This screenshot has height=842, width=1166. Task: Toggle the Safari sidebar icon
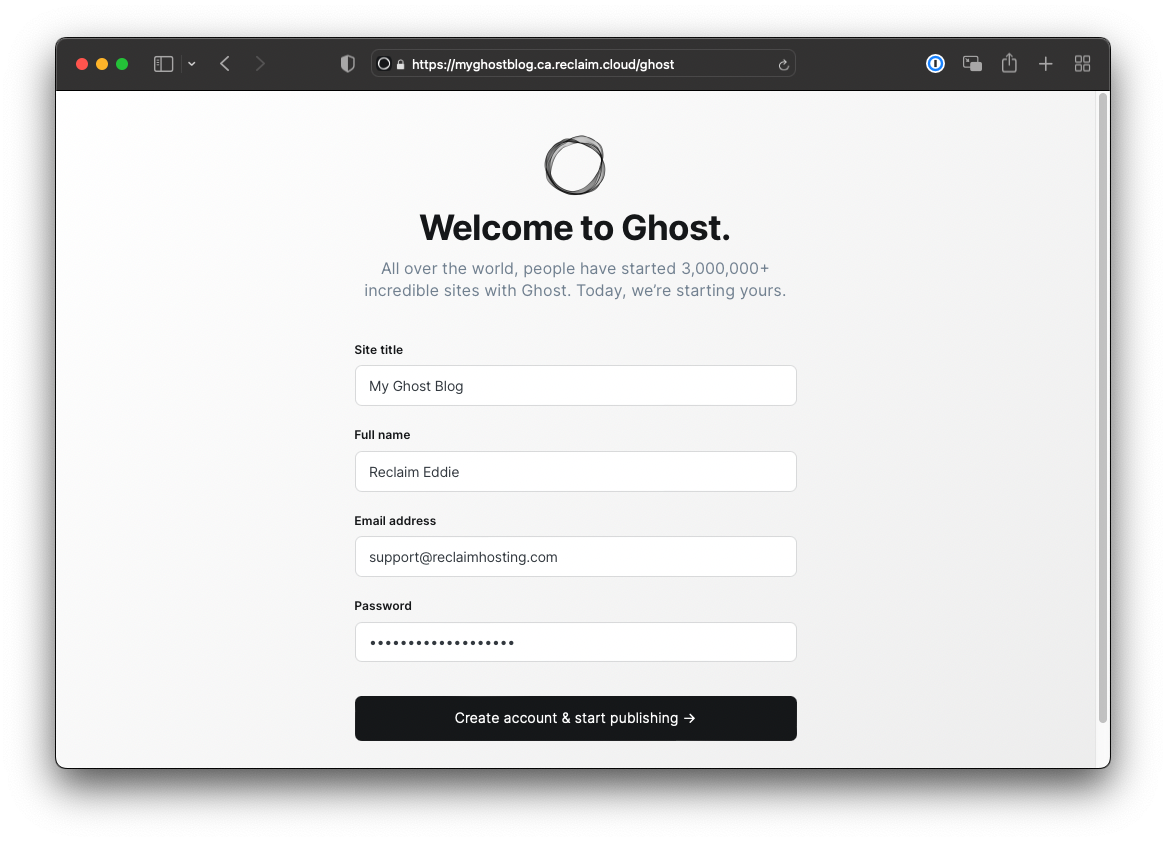pyautogui.click(x=164, y=64)
